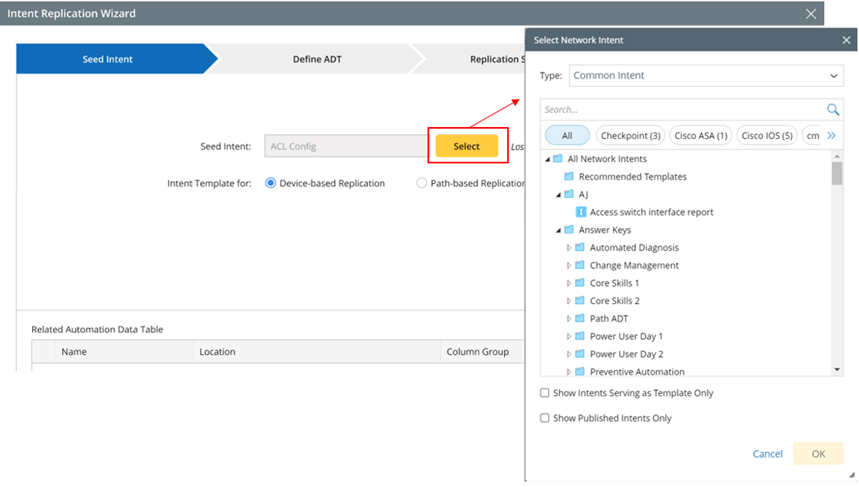Click the filter chips overflow chevron
Screen dimensions: 859x487
tap(832, 136)
